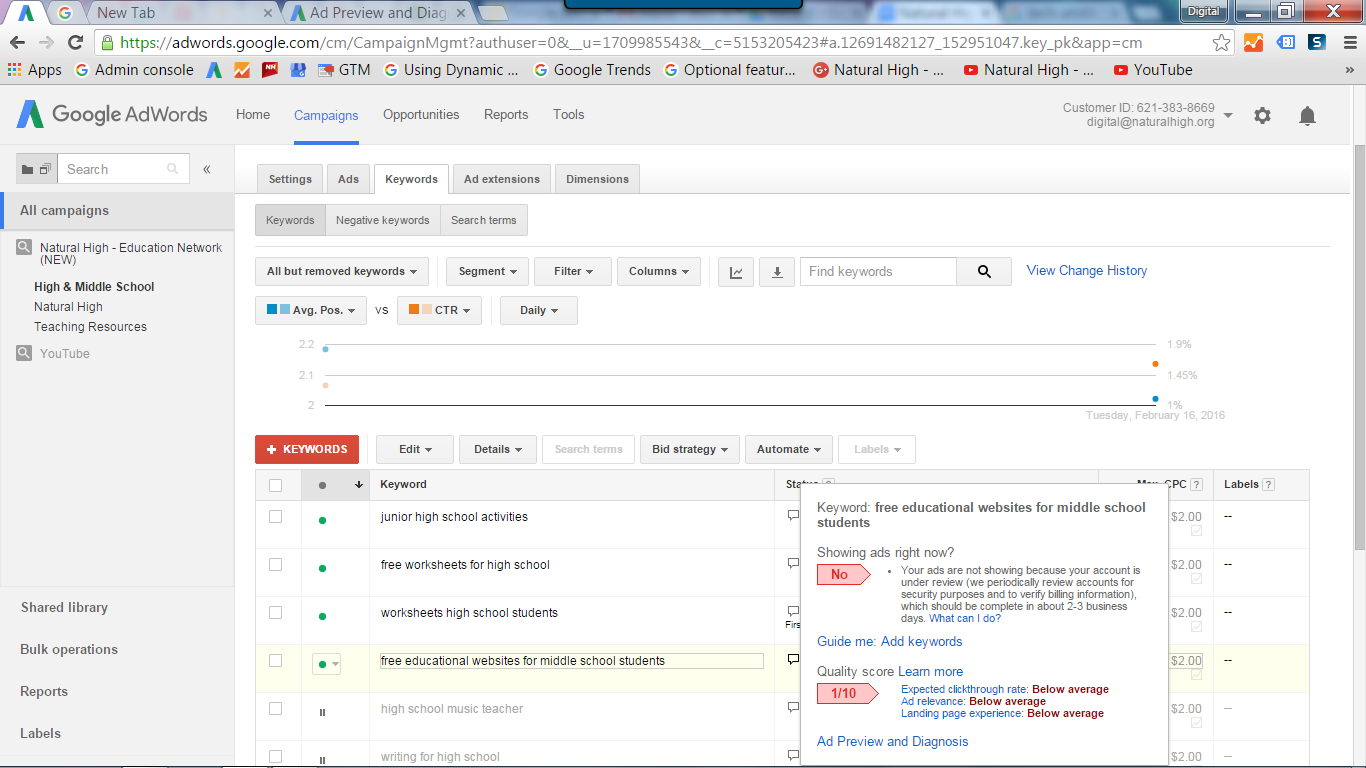This screenshot has height=768, width=1366.
Task: Check the free educational websites row
Action: tap(276, 661)
